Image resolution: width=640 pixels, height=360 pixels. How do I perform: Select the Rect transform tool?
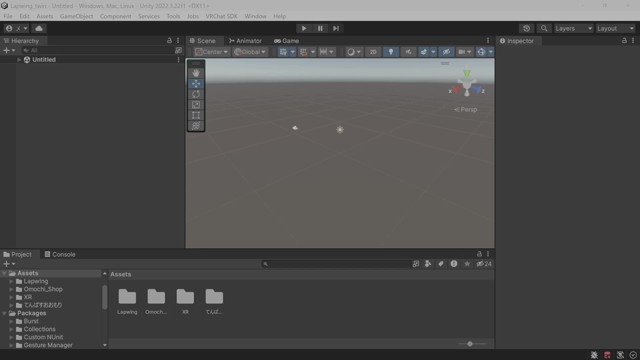coord(196,116)
